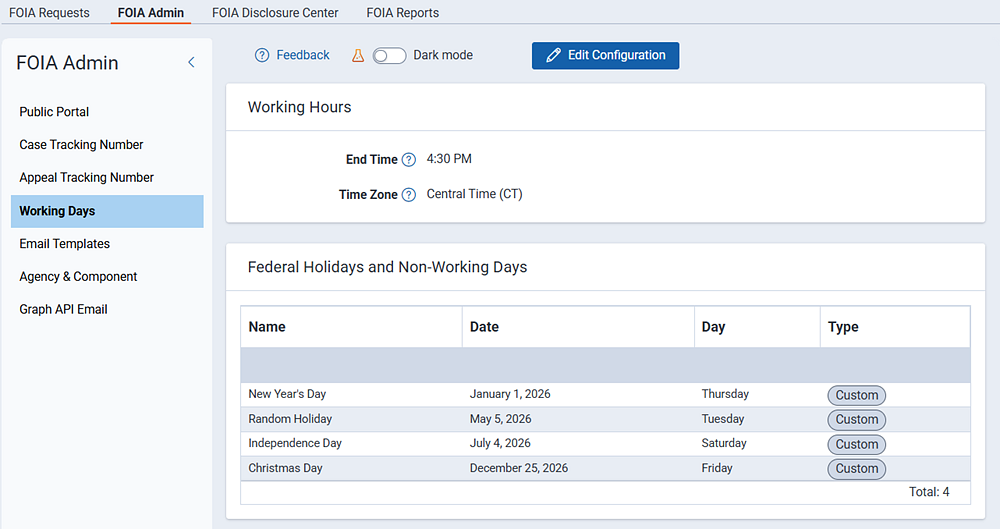
Task: Click the Type column header
Action: click(x=895, y=327)
